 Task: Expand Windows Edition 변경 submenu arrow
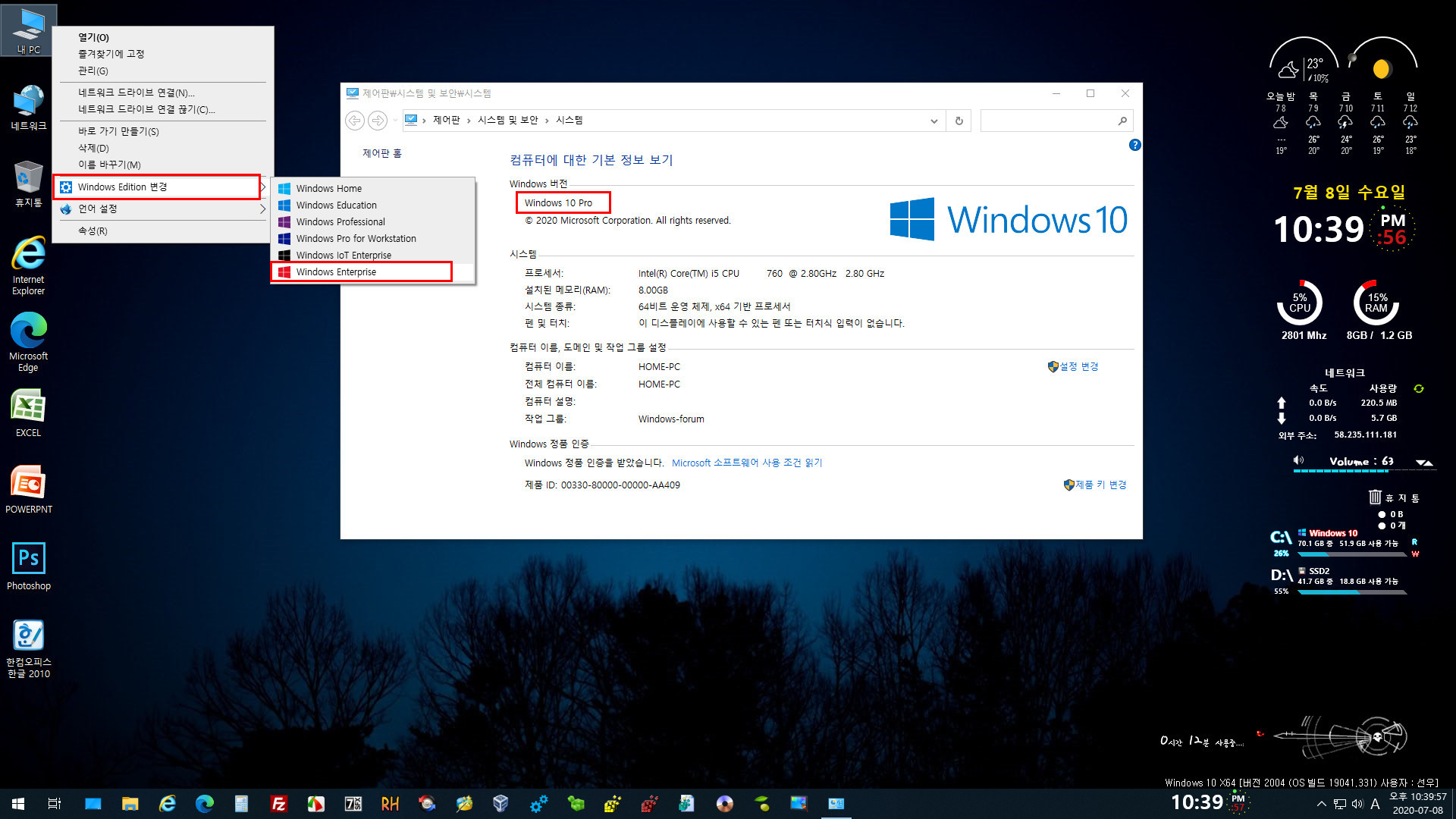click(x=262, y=187)
